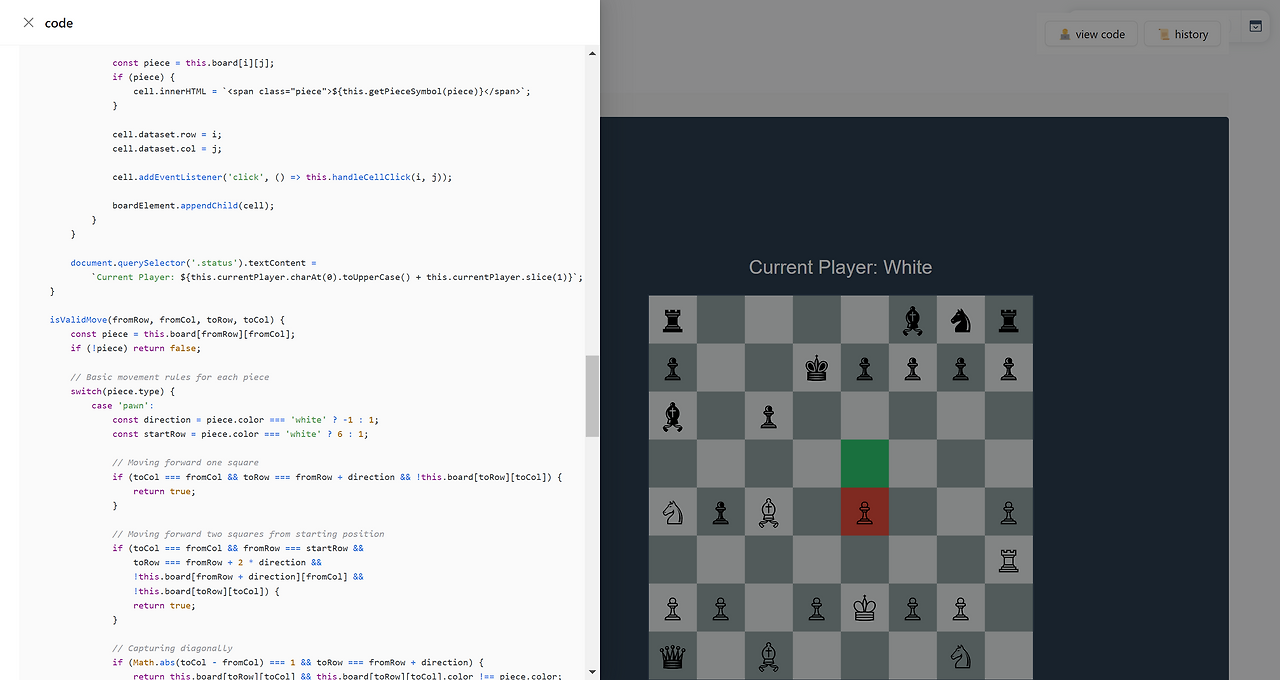Select the black rook on h8
The width and height of the screenshot is (1280, 680).
[1009, 320]
